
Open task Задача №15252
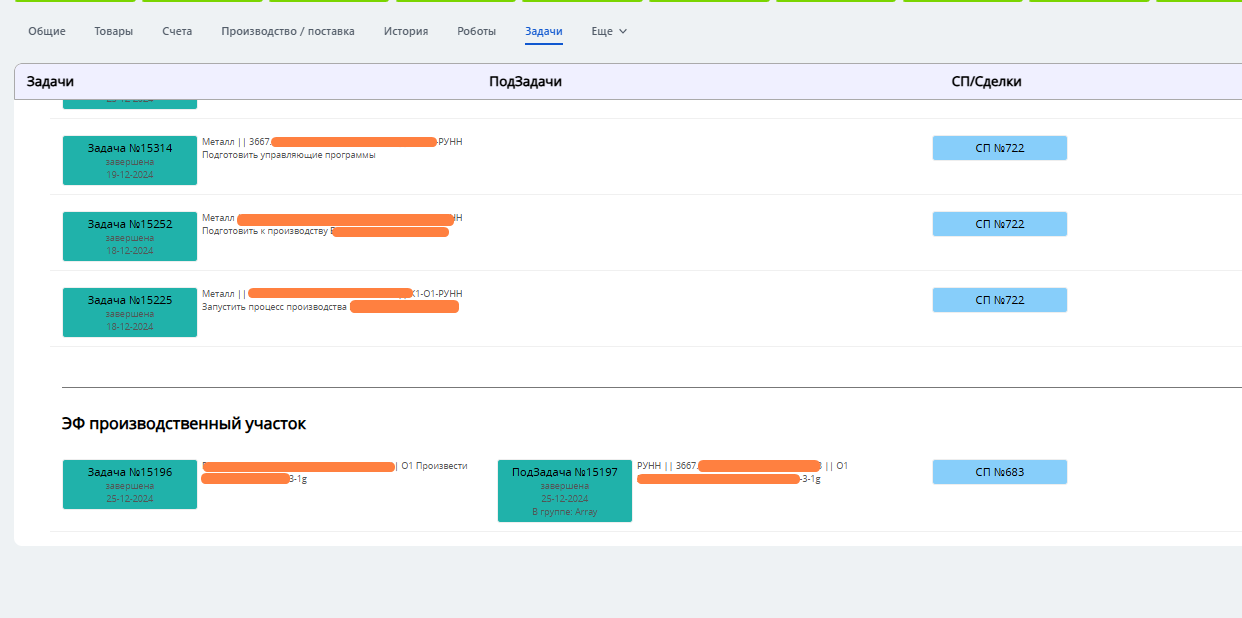tap(130, 236)
